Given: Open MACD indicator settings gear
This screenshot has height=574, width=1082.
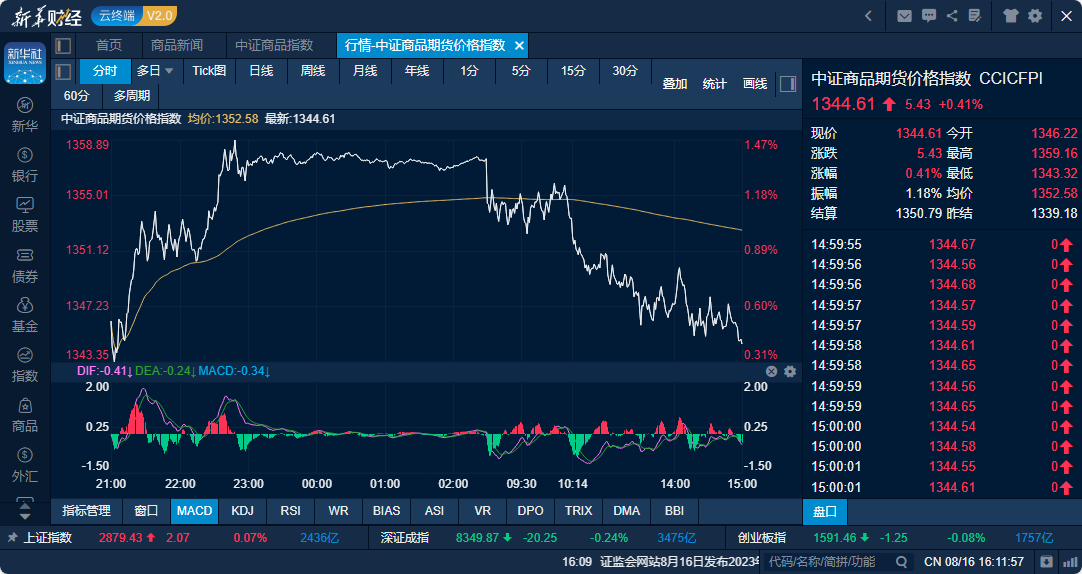Looking at the screenshot, I should tap(790, 371).
